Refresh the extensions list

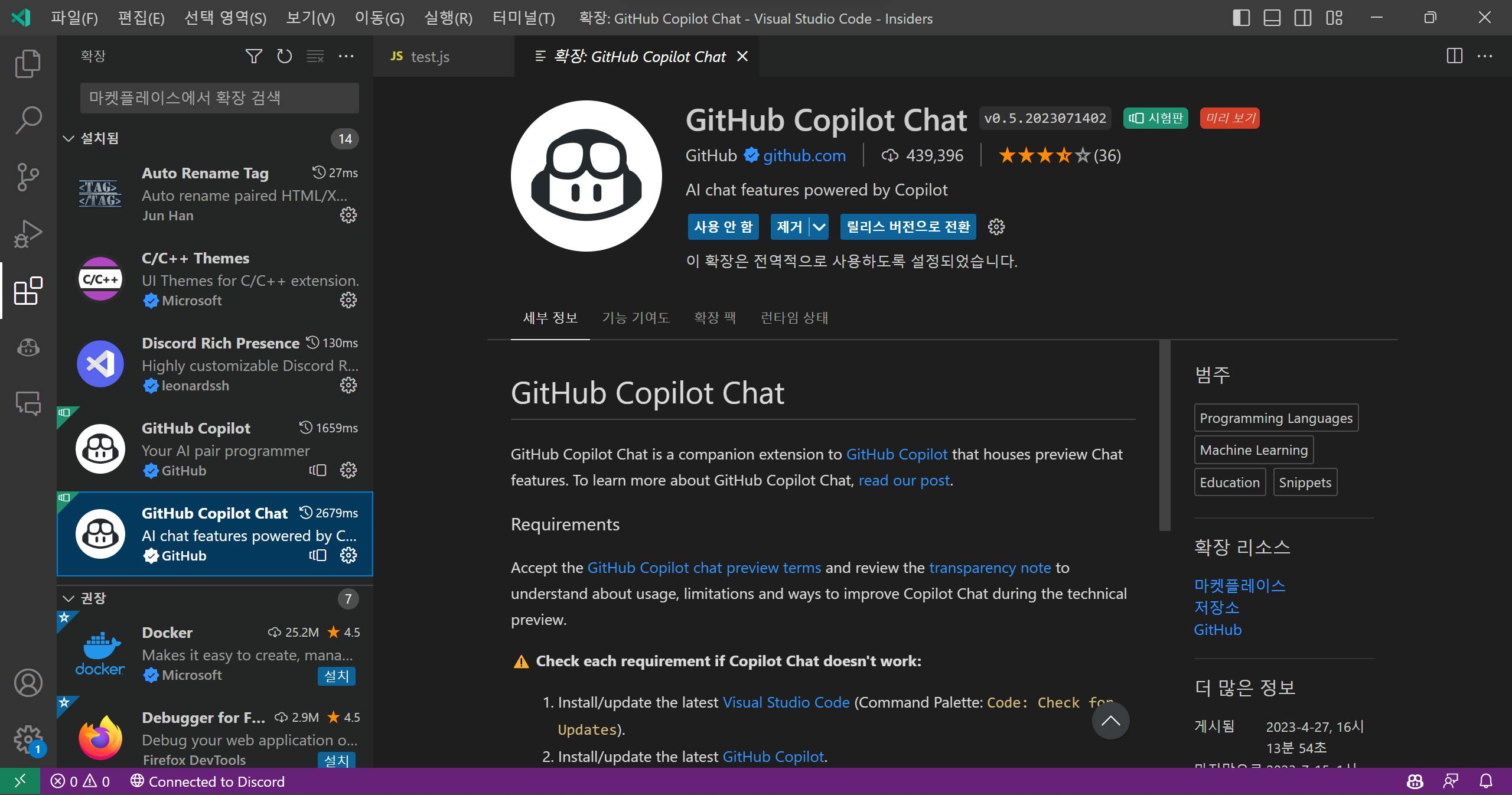[285, 56]
